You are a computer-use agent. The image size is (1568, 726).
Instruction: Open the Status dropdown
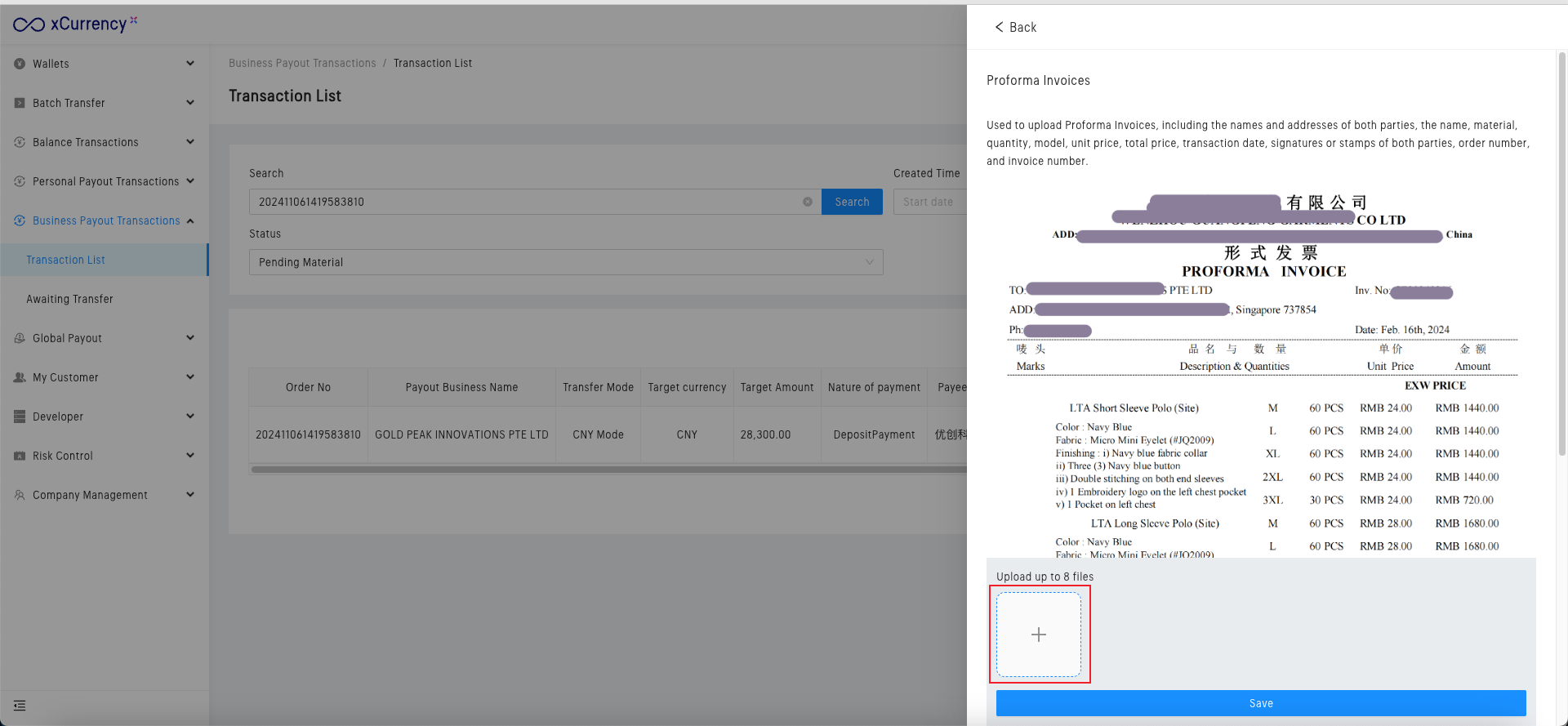pos(565,262)
